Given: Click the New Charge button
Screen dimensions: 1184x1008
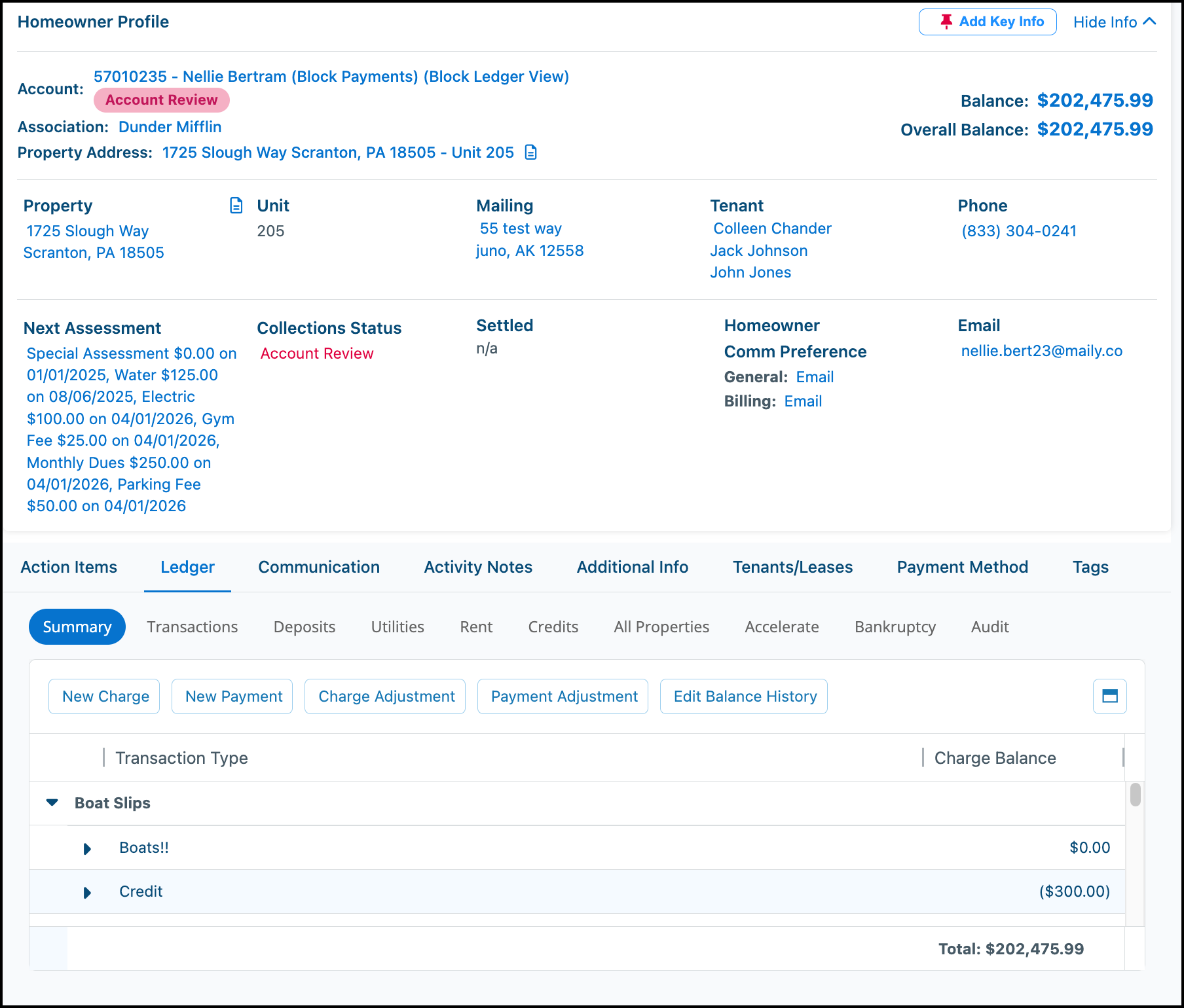Looking at the screenshot, I should click(105, 696).
